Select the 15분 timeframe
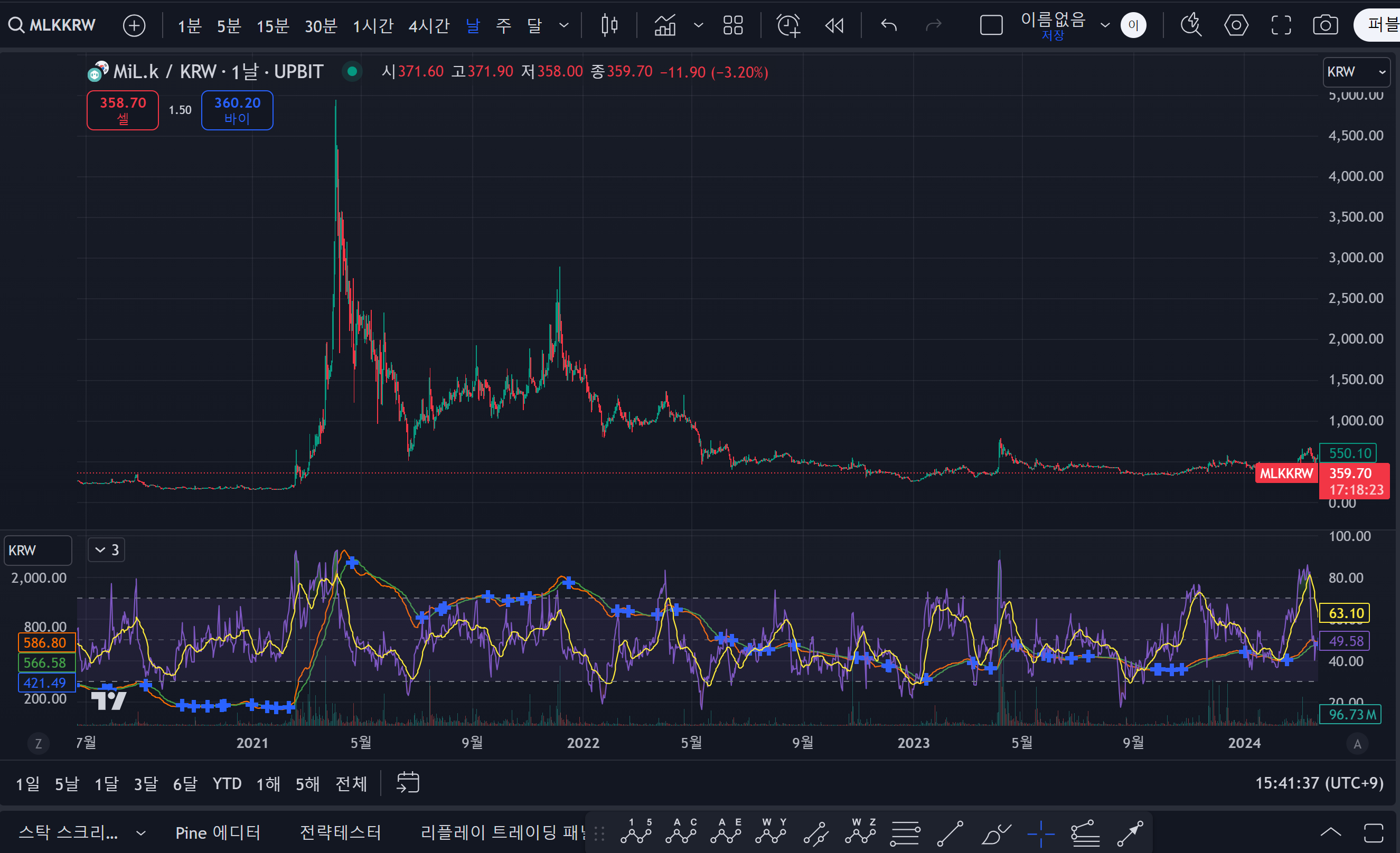Image resolution: width=1400 pixels, height=853 pixels. click(x=273, y=25)
